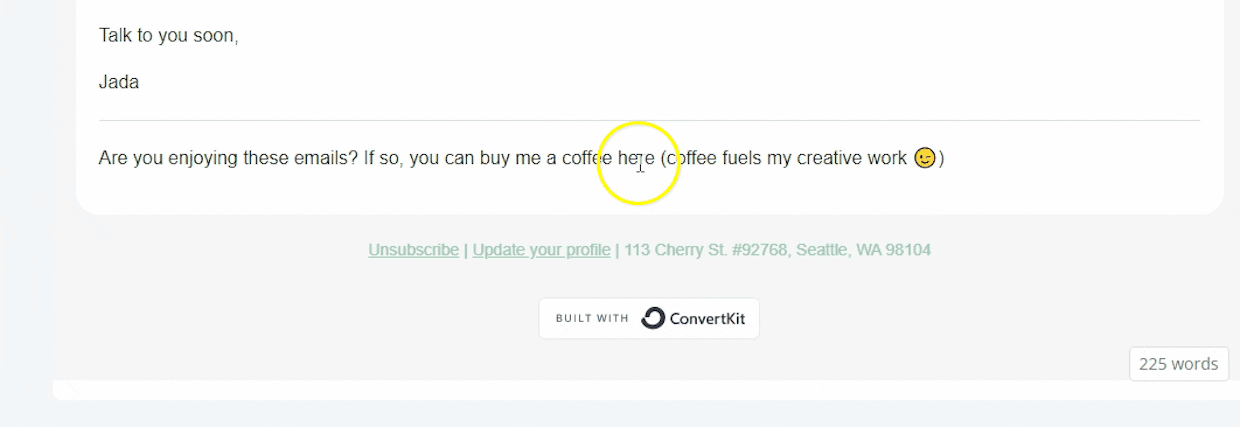Image resolution: width=1240 pixels, height=427 pixels.
Task: Click the Built with ConvertKit badge
Action: coord(649,318)
